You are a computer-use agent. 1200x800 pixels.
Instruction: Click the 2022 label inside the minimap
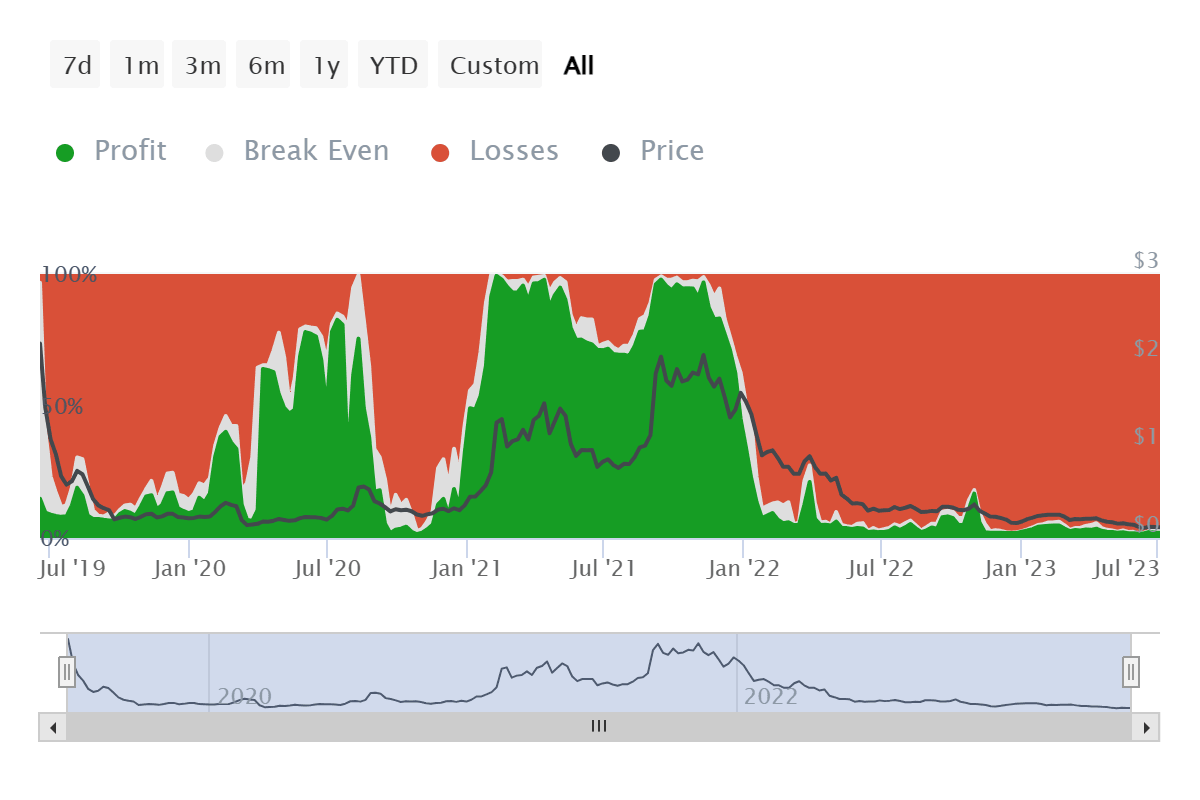(771, 697)
